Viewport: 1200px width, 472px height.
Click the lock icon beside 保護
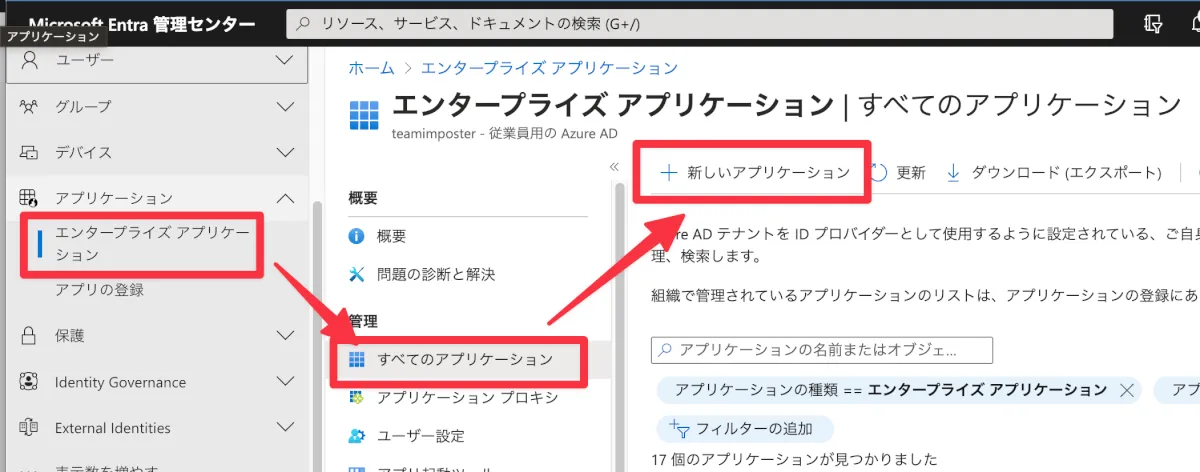(29, 336)
